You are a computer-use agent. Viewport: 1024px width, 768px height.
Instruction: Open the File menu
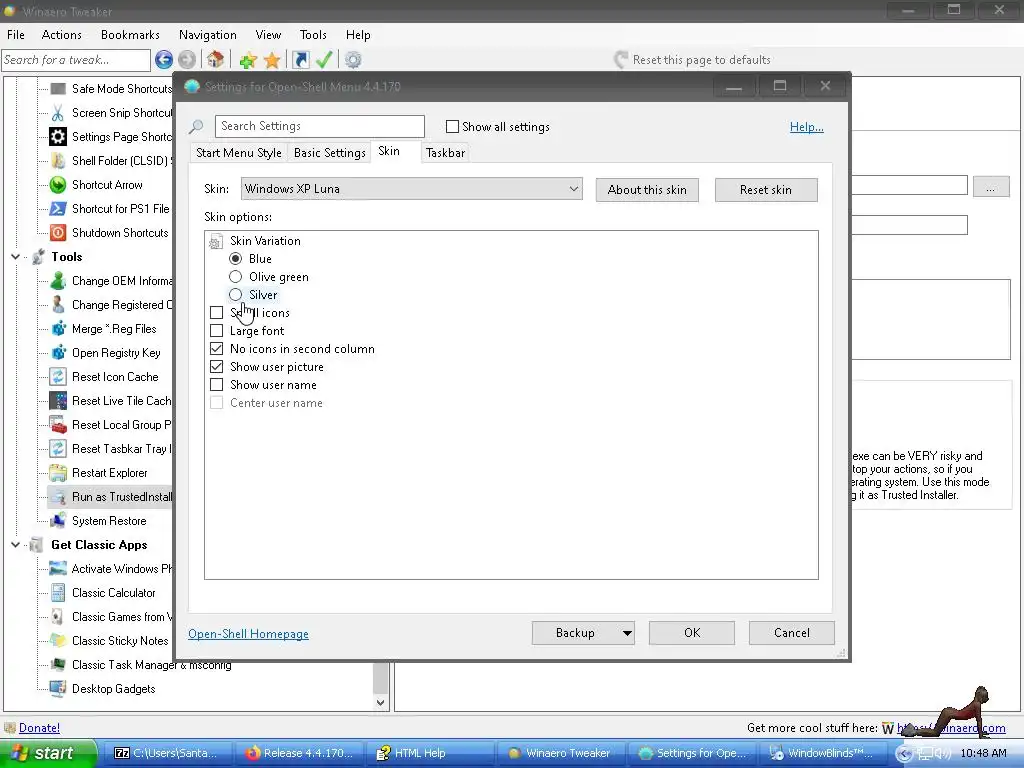pyautogui.click(x=16, y=35)
